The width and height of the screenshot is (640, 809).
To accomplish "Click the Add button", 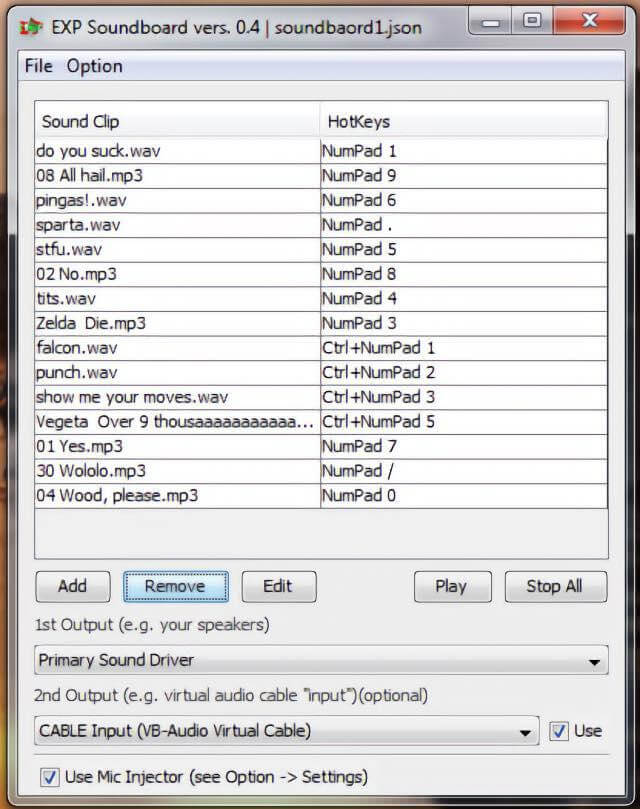I will pos(71,586).
